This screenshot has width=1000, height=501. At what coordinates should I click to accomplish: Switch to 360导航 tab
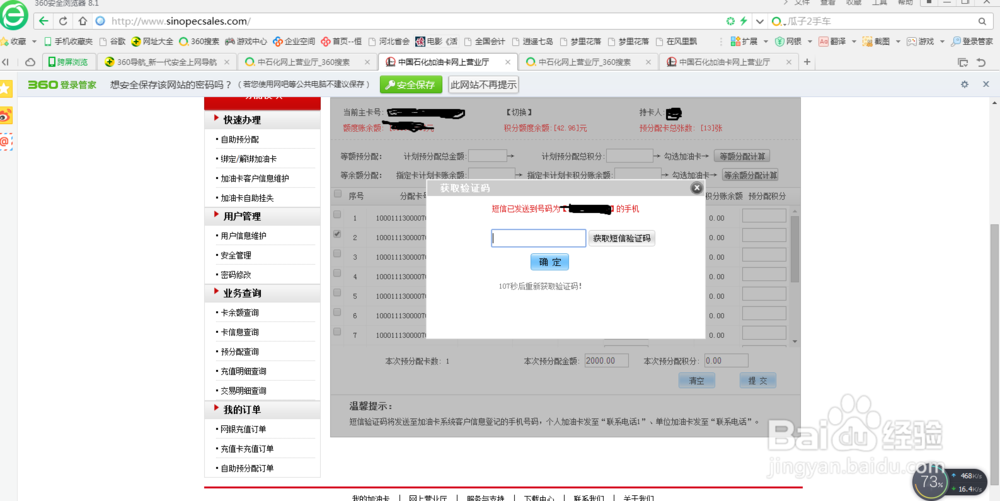[166, 62]
